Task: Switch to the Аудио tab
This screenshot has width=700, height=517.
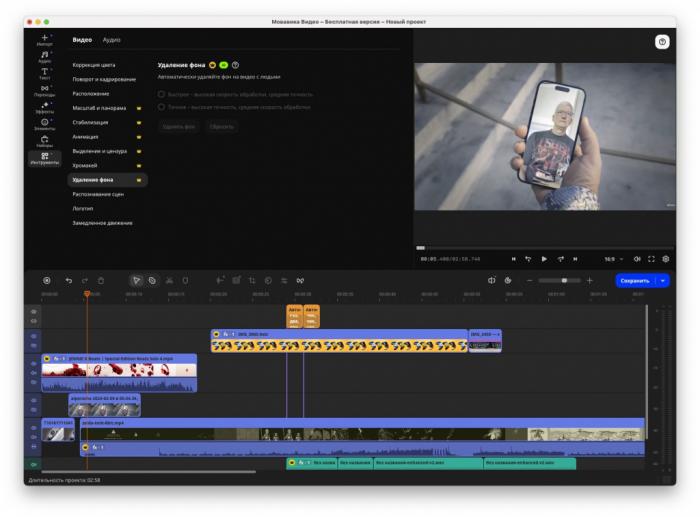Action: click(x=111, y=40)
